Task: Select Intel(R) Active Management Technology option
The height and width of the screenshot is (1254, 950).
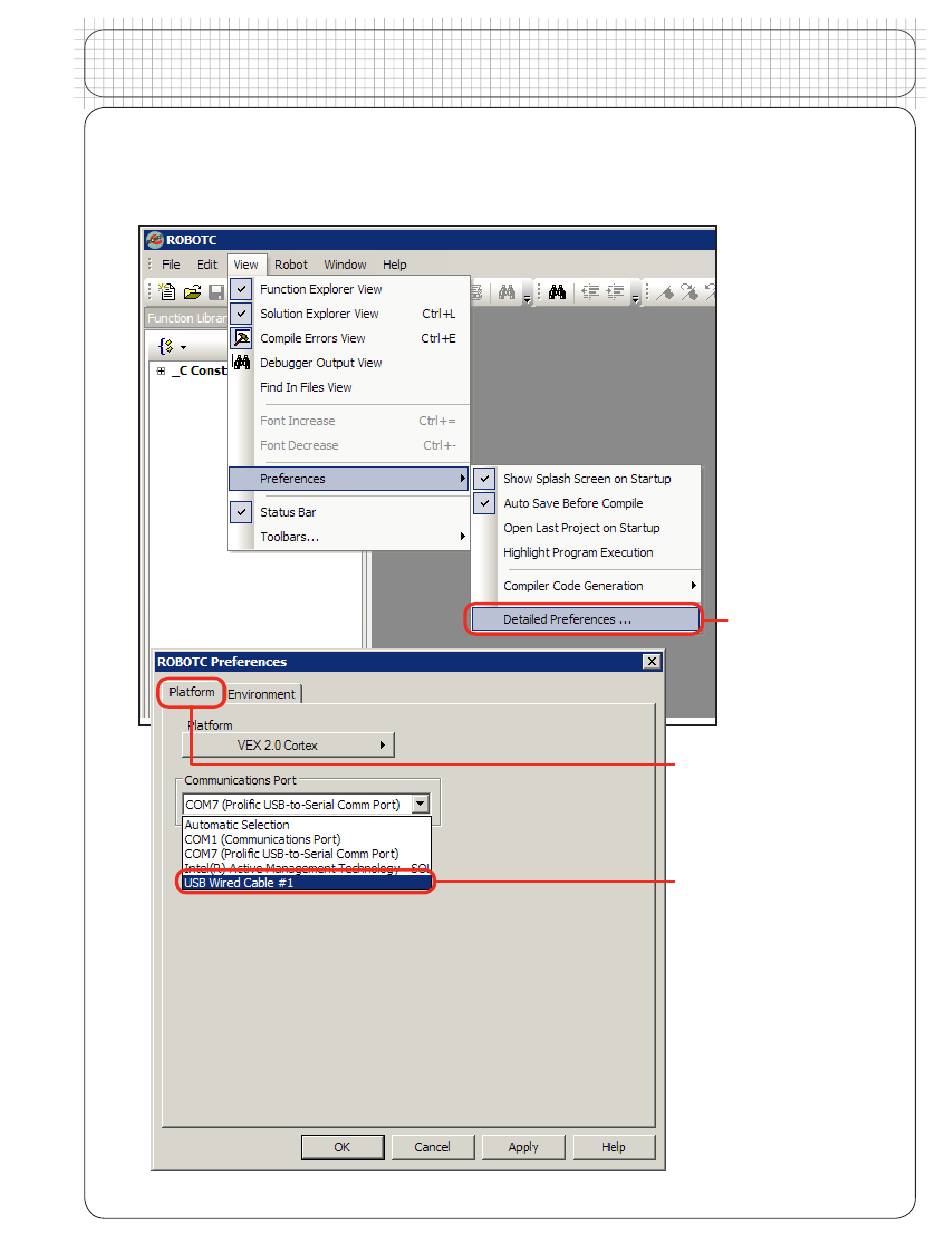Action: tap(306, 868)
